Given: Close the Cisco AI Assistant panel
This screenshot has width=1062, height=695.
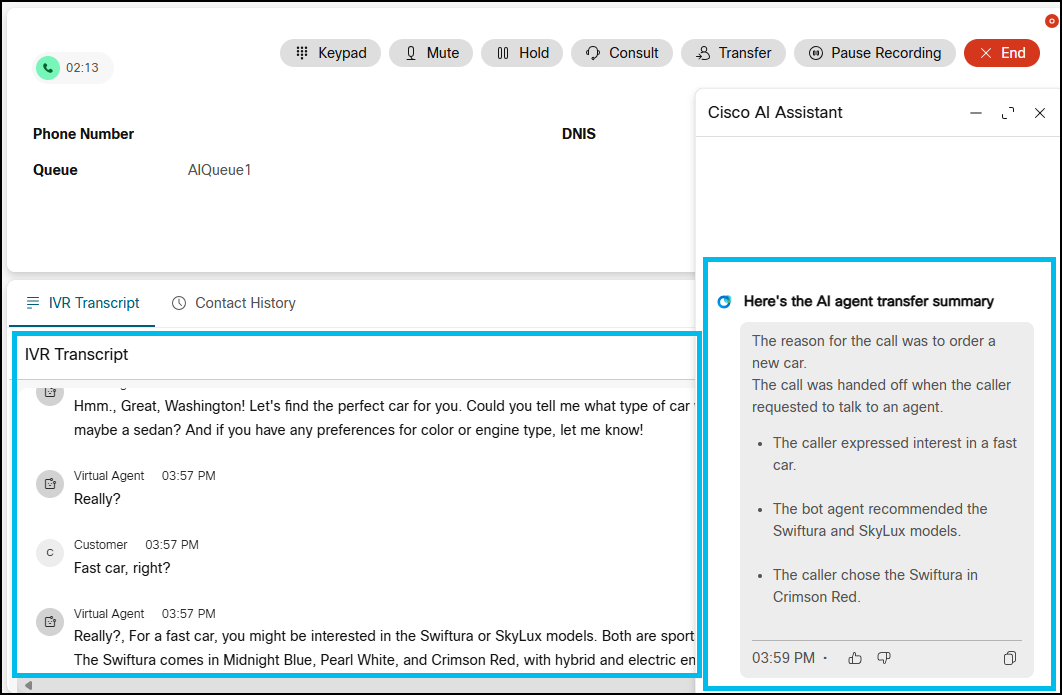Looking at the screenshot, I should pos(1040,113).
